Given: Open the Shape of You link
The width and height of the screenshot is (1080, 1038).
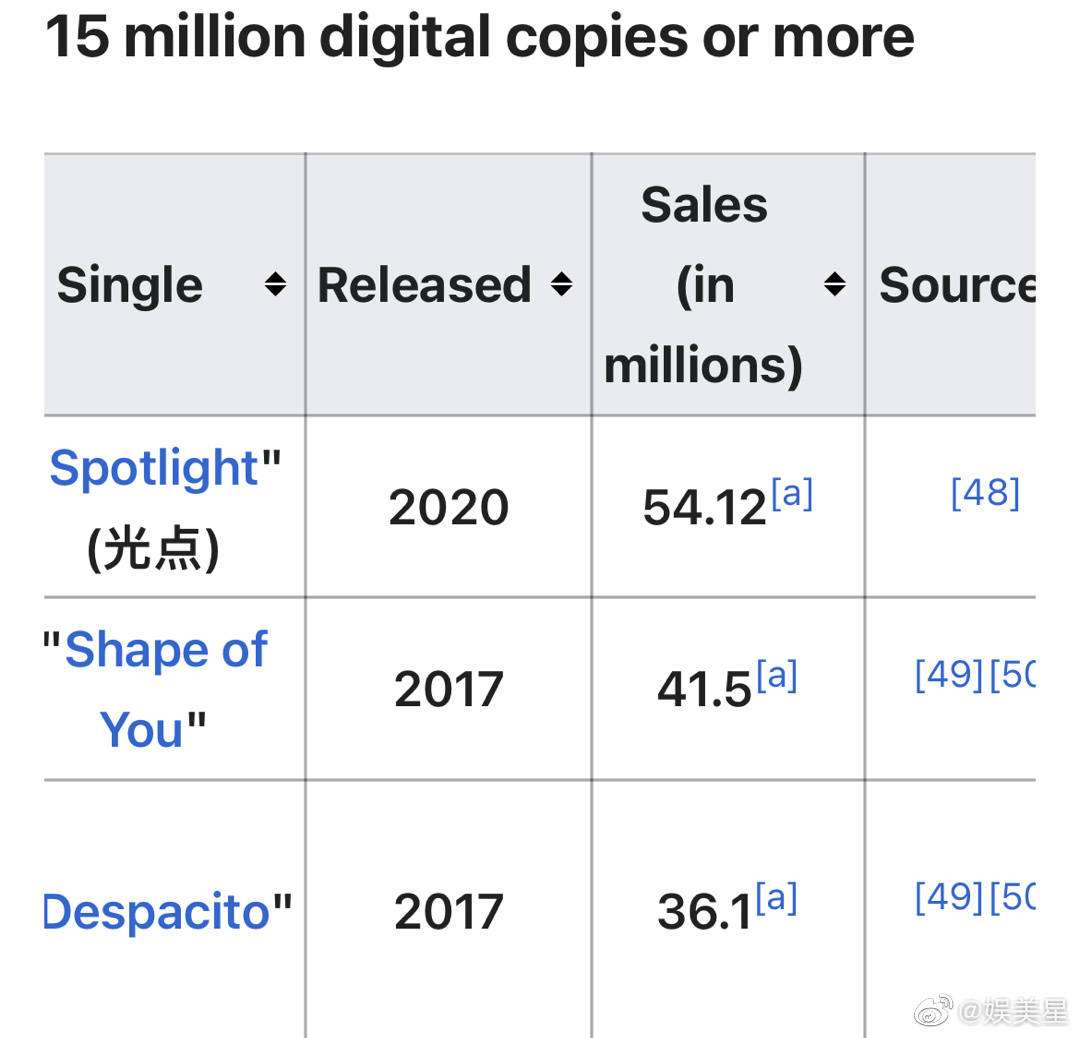Looking at the screenshot, I should pos(166,689).
